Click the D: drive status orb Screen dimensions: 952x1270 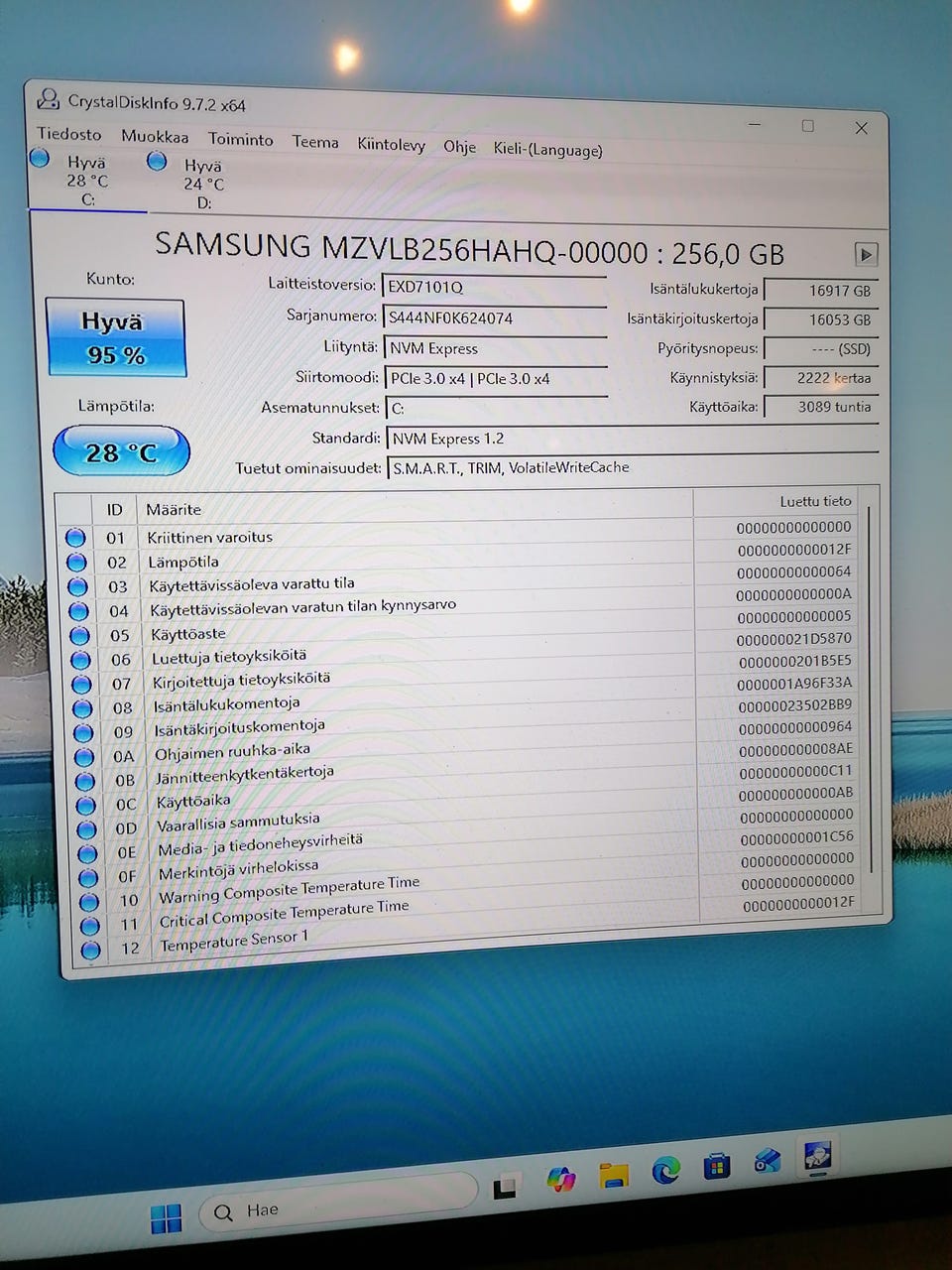(x=157, y=161)
